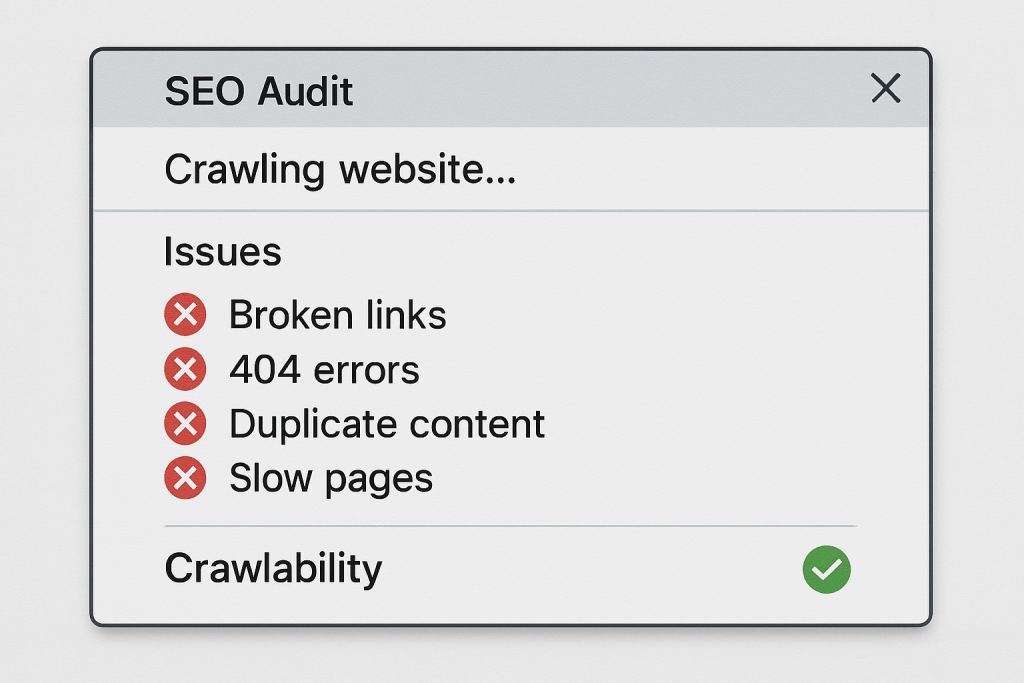Click the red error icon next to 404 errors

tap(185, 370)
